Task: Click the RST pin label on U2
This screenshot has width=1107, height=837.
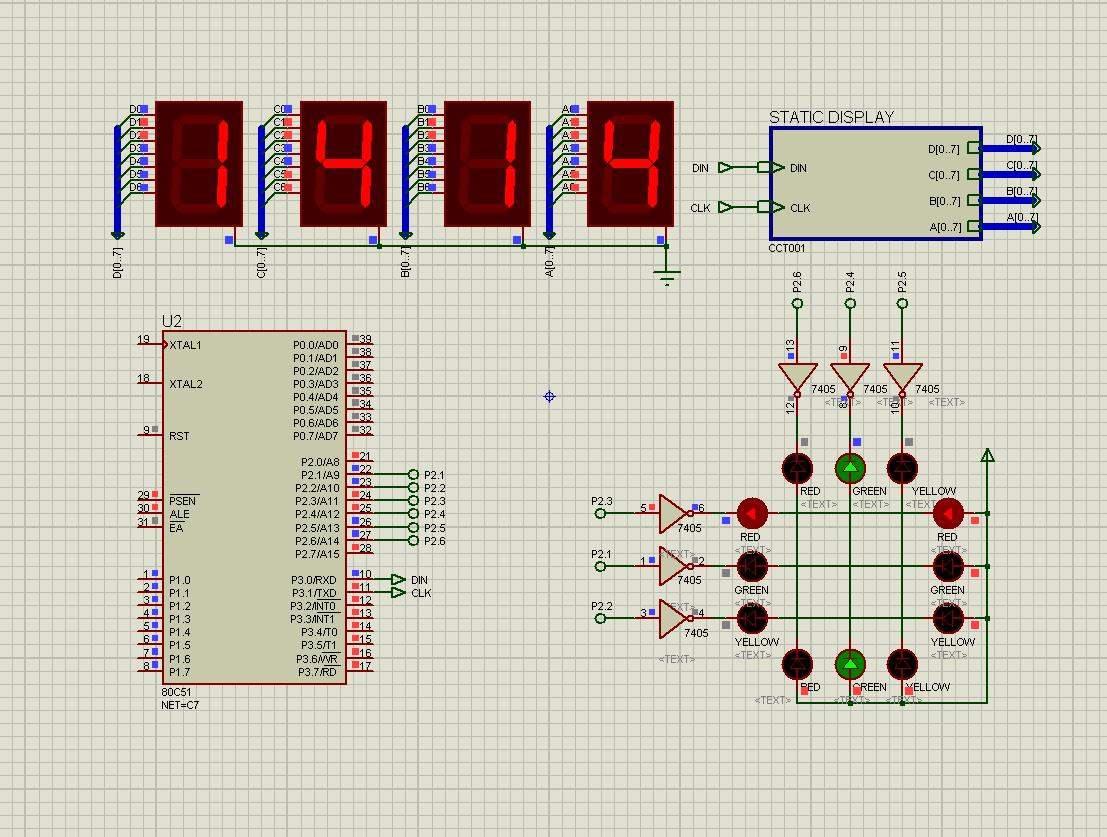Action: coord(179,436)
